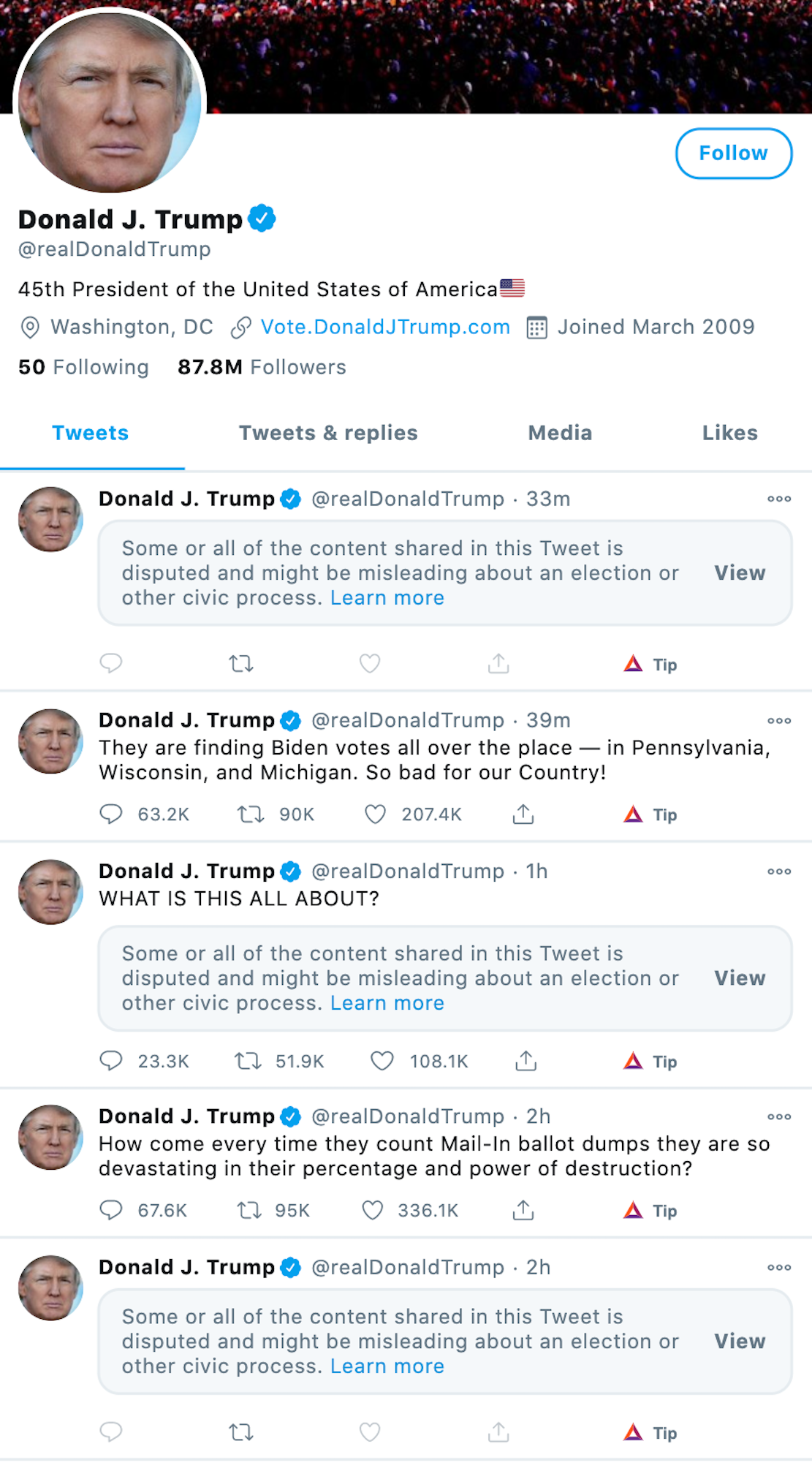Retweet the Biden votes tweet

pos(250,814)
